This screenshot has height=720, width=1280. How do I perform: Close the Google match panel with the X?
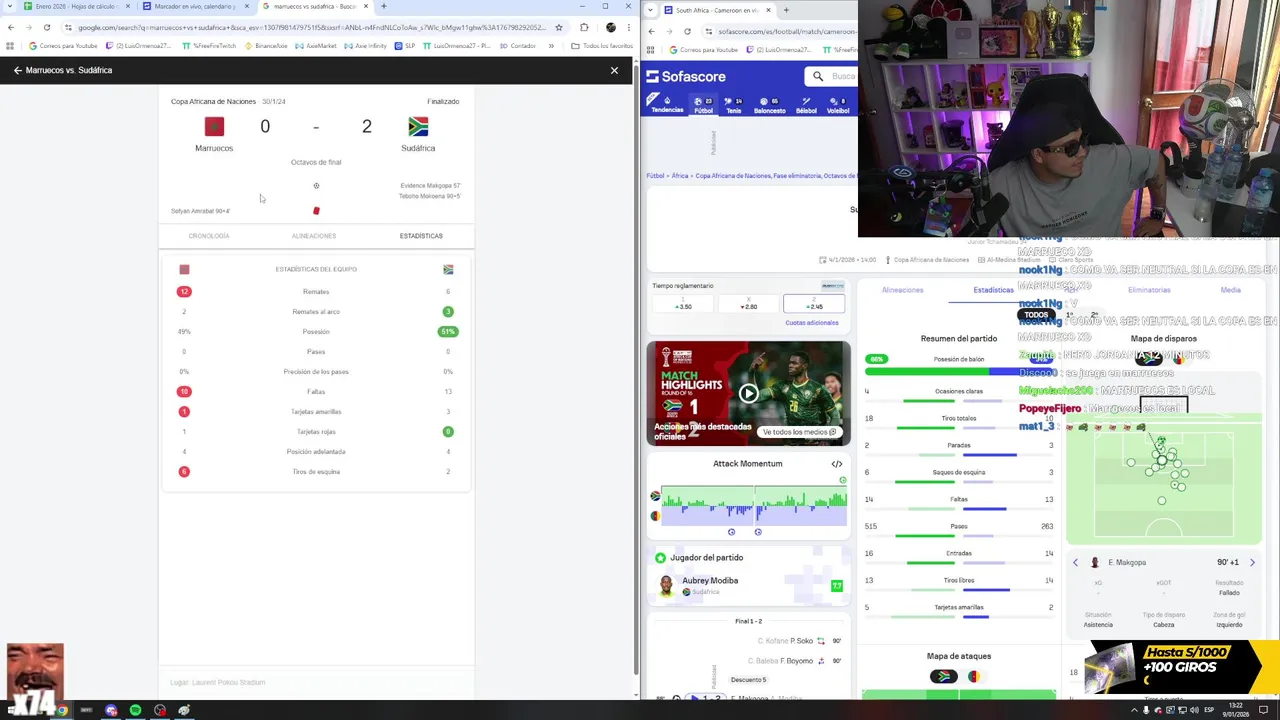[x=614, y=71]
